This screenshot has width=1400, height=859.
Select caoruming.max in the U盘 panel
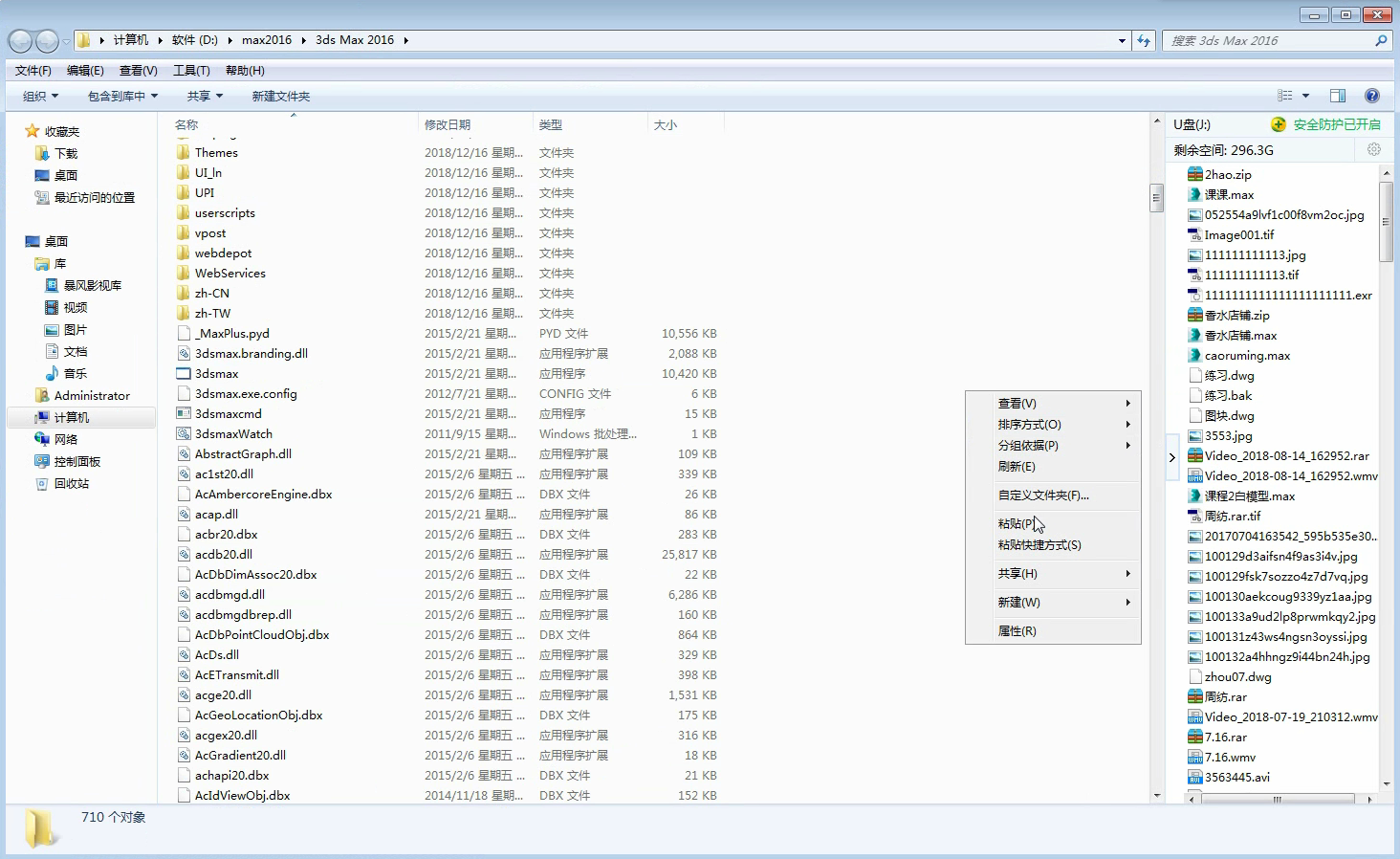[1247, 355]
